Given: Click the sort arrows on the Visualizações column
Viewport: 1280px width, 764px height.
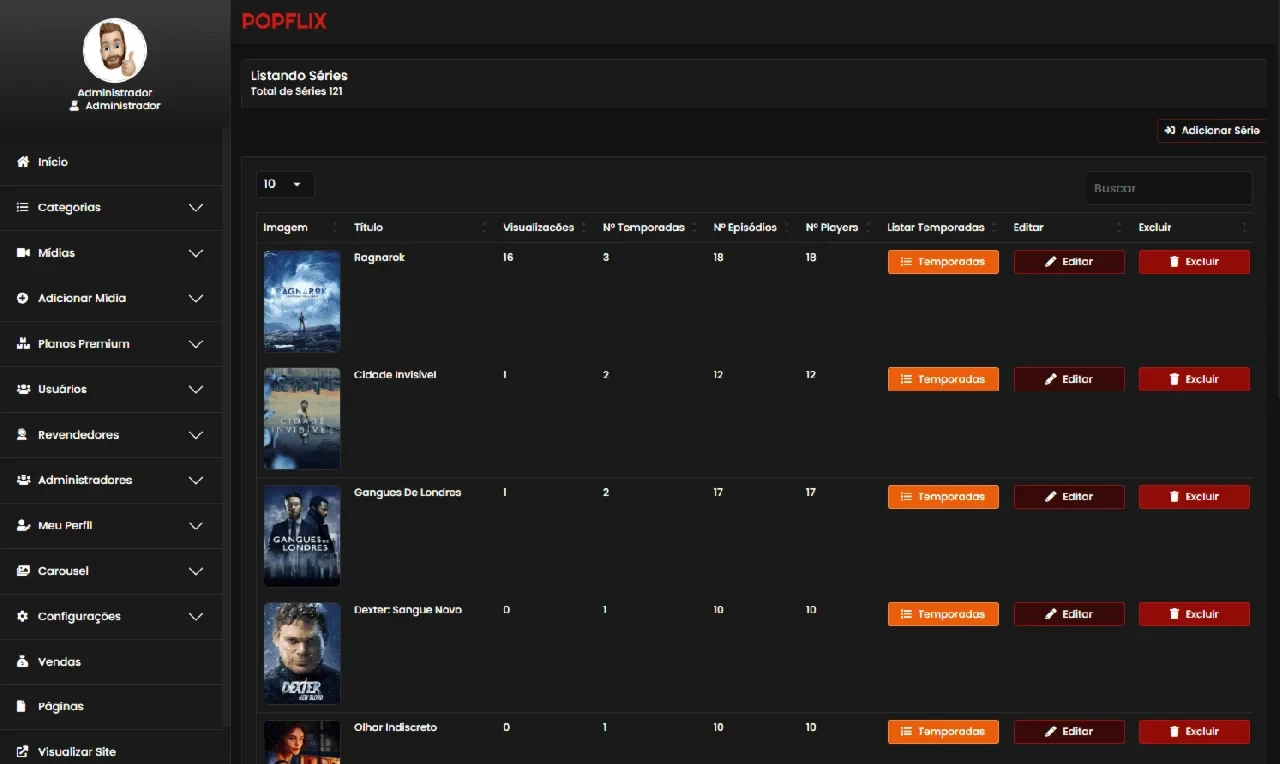Looking at the screenshot, I should [584, 227].
